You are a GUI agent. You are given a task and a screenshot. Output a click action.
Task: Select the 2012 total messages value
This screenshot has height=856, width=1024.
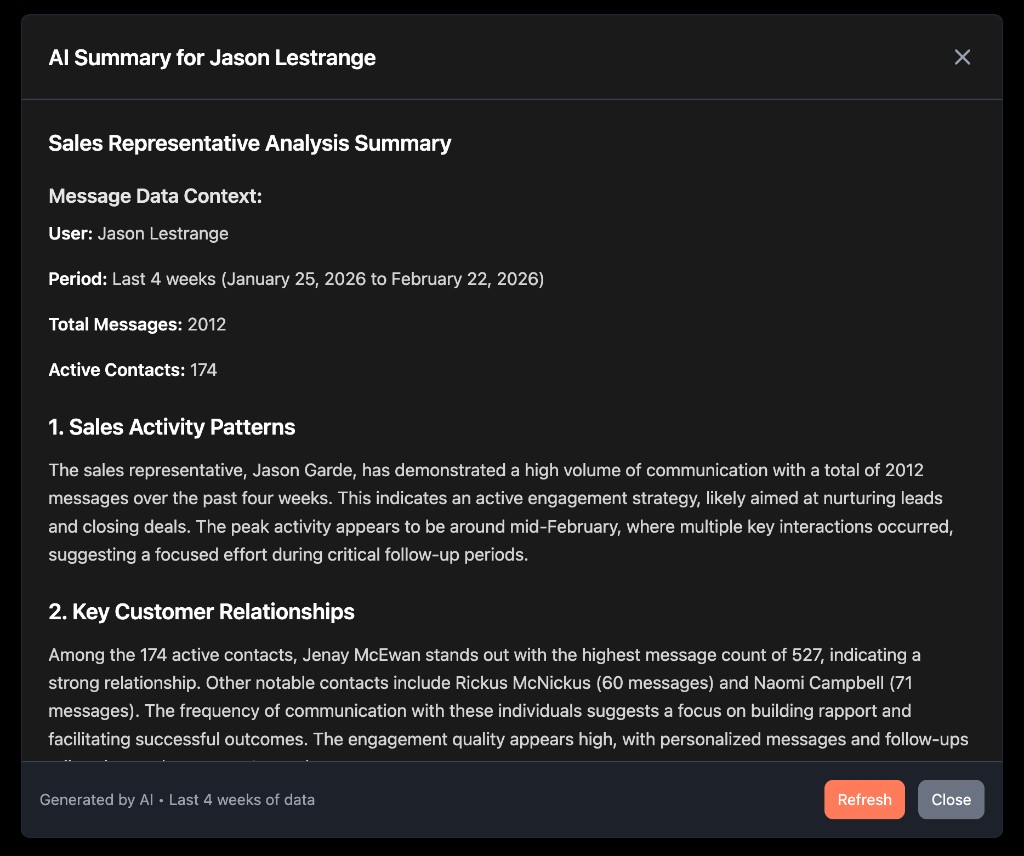pos(207,325)
